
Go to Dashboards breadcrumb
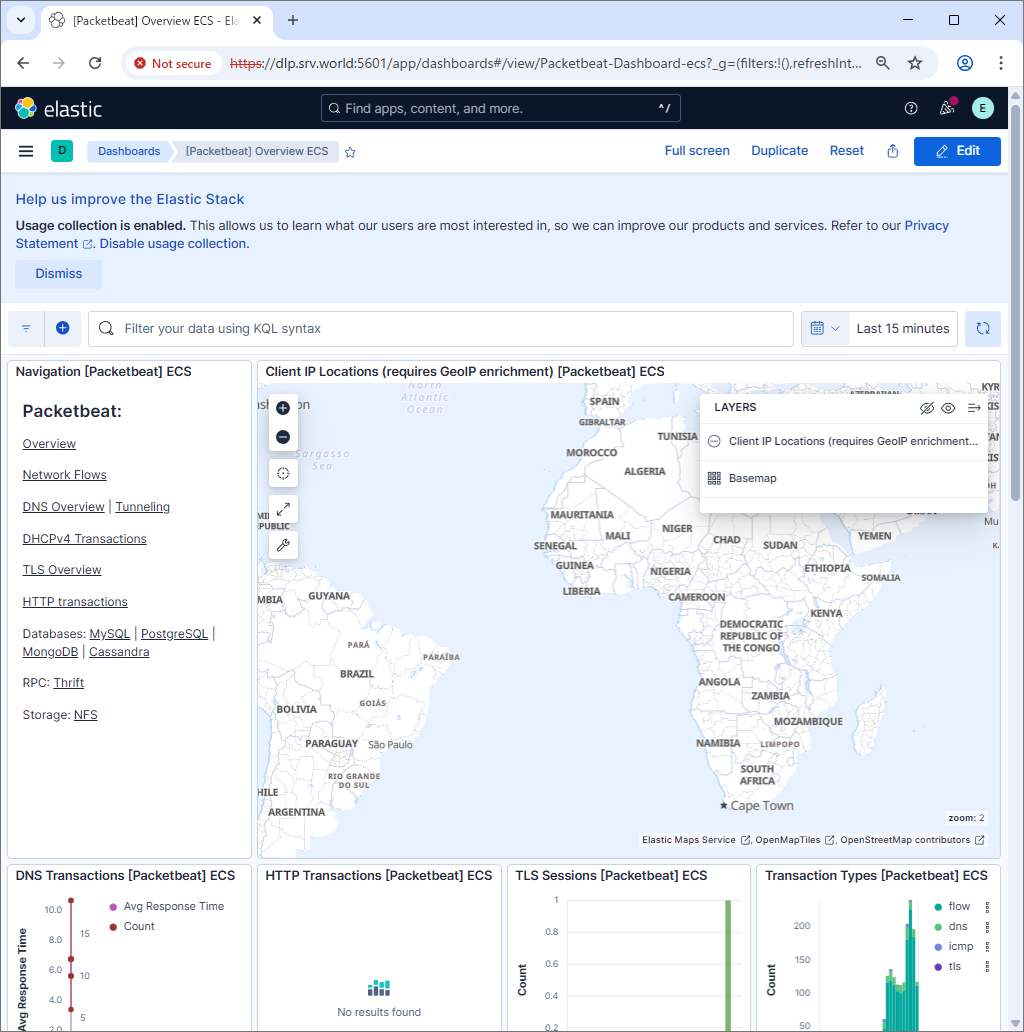click(129, 151)
